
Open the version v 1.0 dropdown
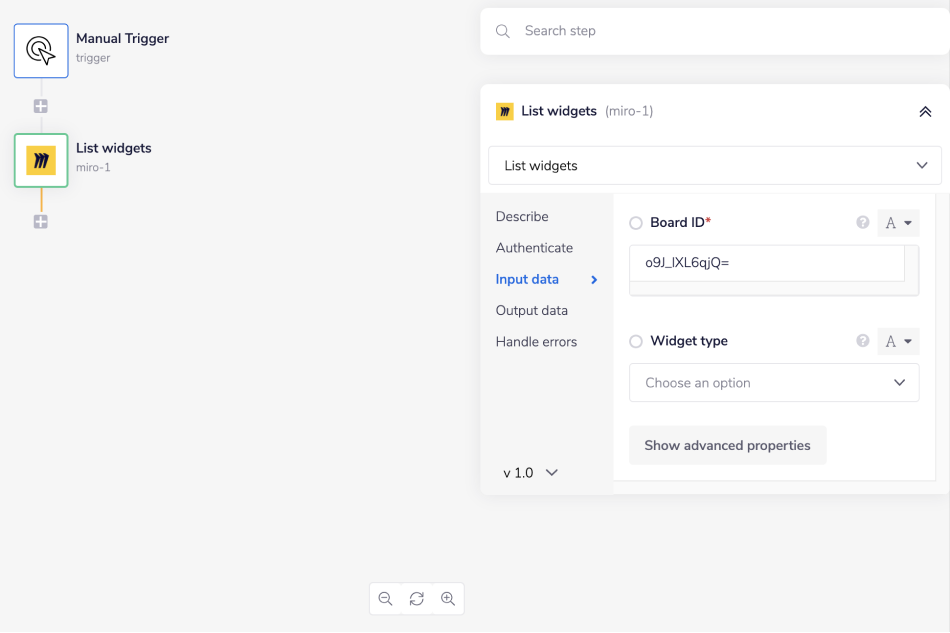pyautogui.click(x=530, y=473)
